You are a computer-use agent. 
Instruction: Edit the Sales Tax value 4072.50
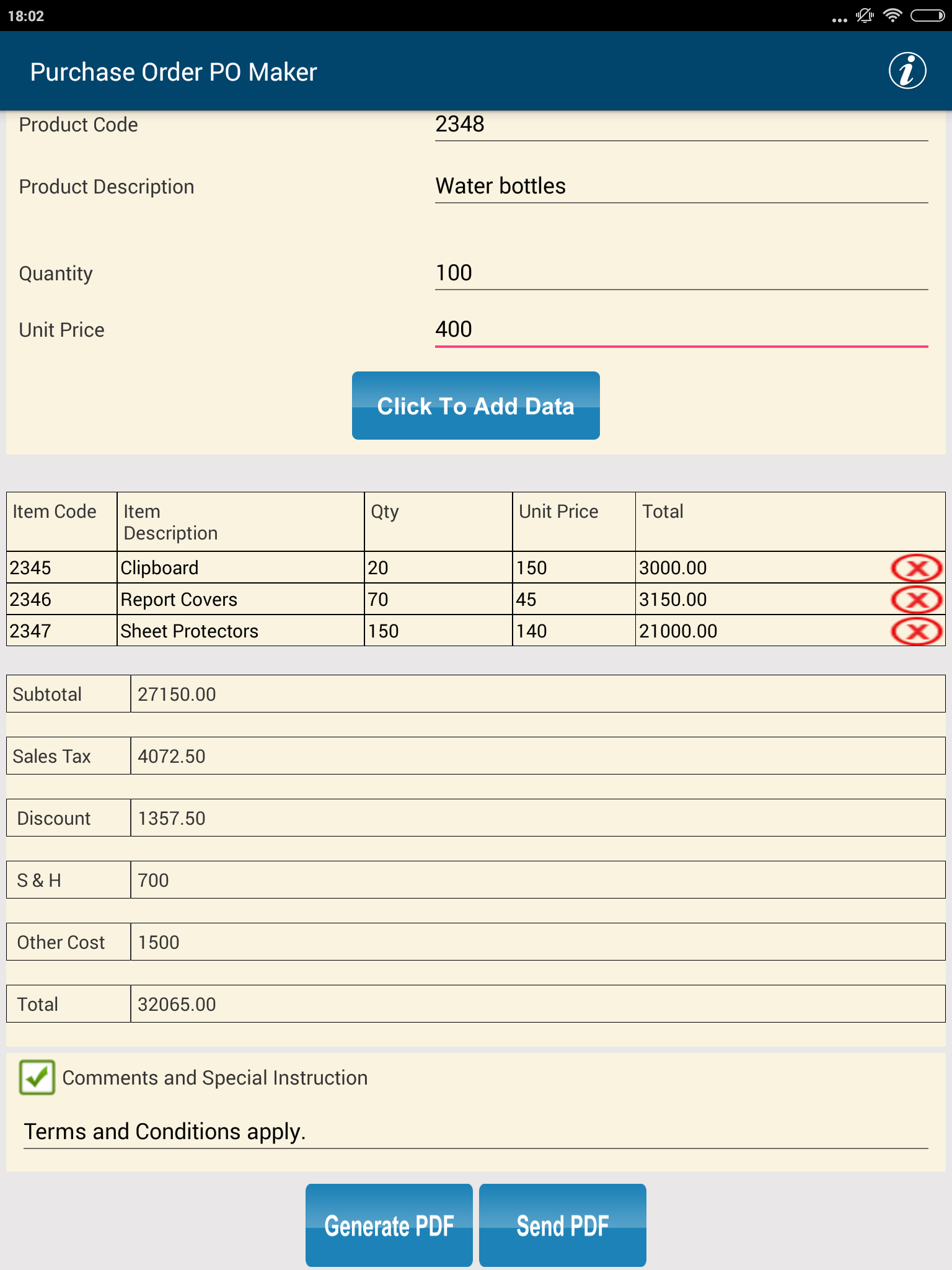(x=538, y=756)
